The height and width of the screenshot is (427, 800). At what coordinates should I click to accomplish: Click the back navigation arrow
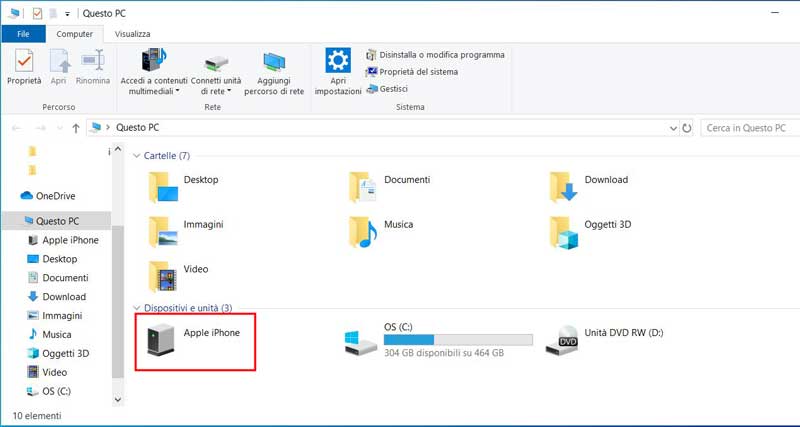pyautogui.click(x=16, y=128)
